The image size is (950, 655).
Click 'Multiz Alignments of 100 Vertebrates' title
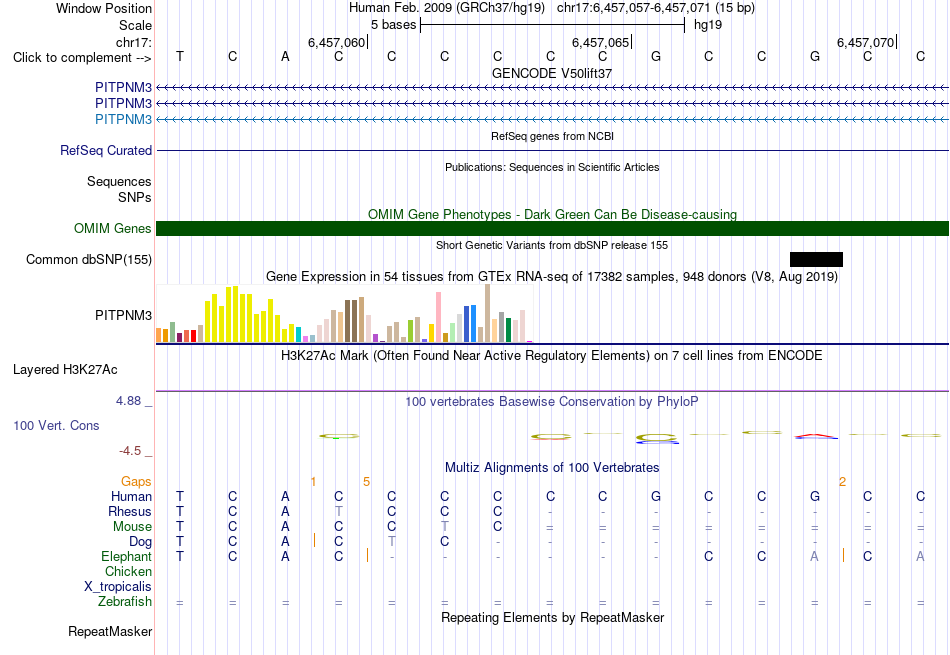(x=552, y=468)
